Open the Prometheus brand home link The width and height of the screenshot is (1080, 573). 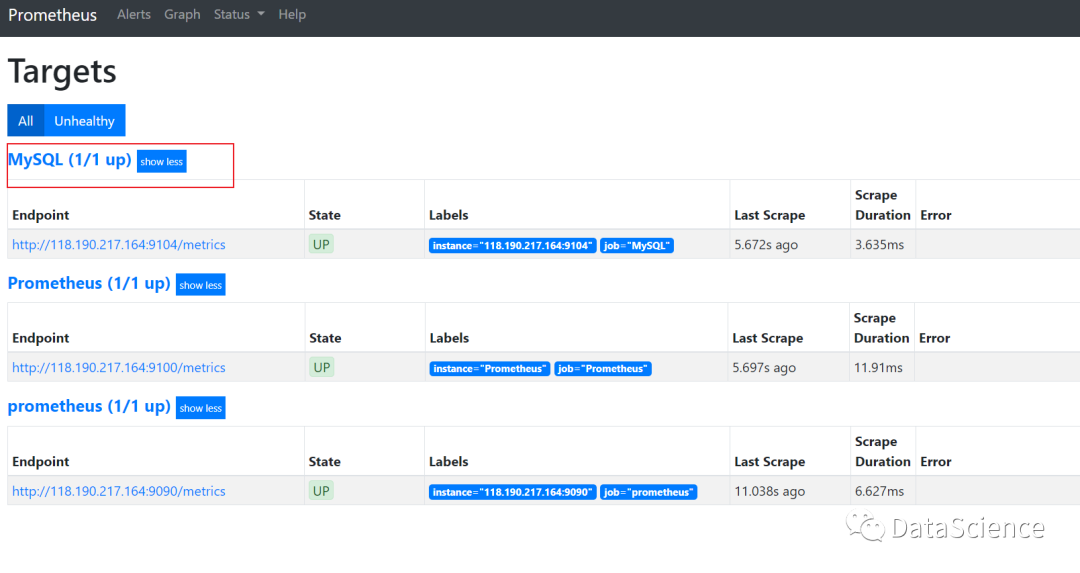point(53,15)
